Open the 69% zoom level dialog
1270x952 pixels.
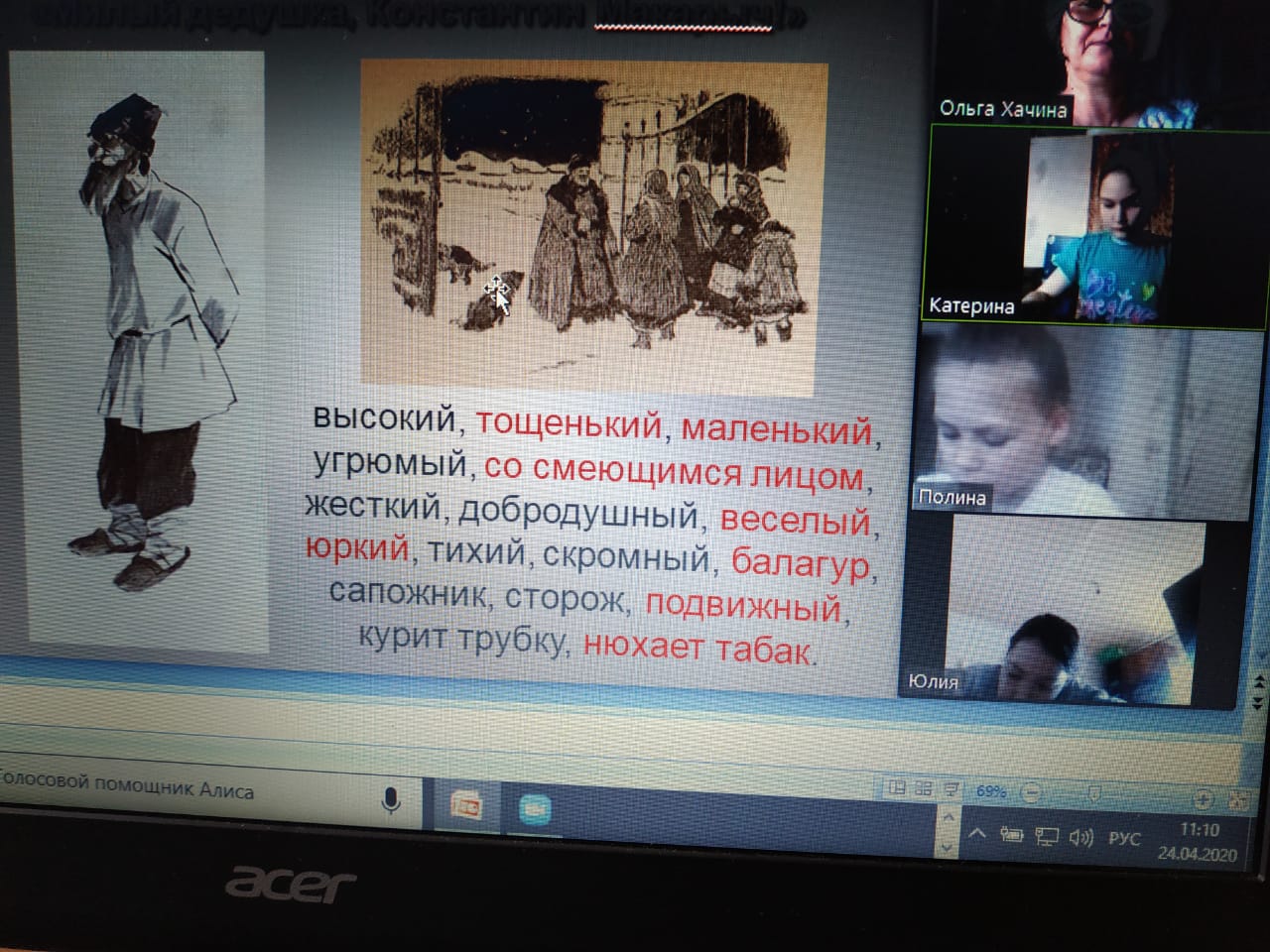991,790
